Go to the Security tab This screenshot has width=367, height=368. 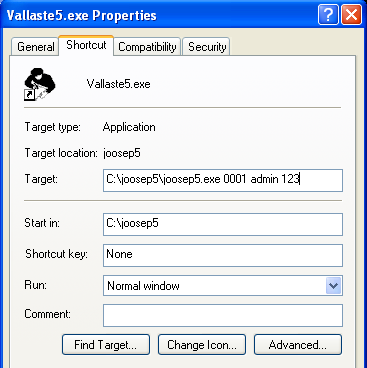tap(207, 47)
